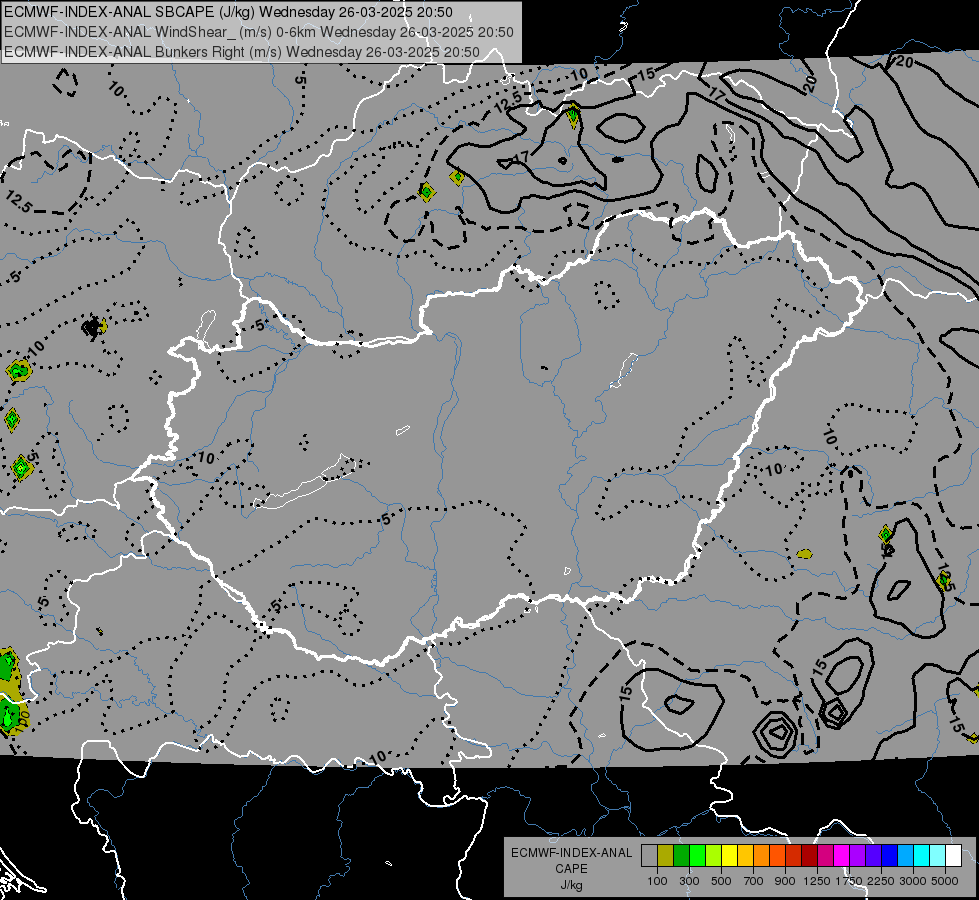Click the legend value 700
The width and height of the screenshot is (979, 900).
[x=754, y=881]
